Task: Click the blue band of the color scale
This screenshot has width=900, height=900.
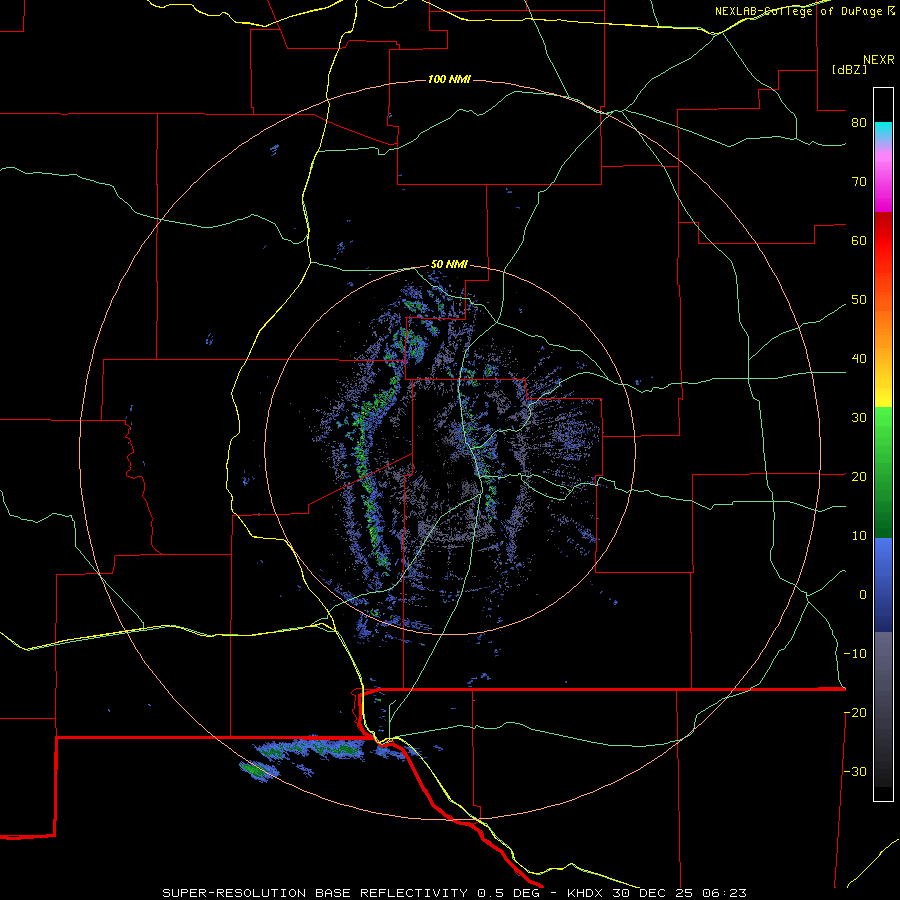Action: coord(883,584)
